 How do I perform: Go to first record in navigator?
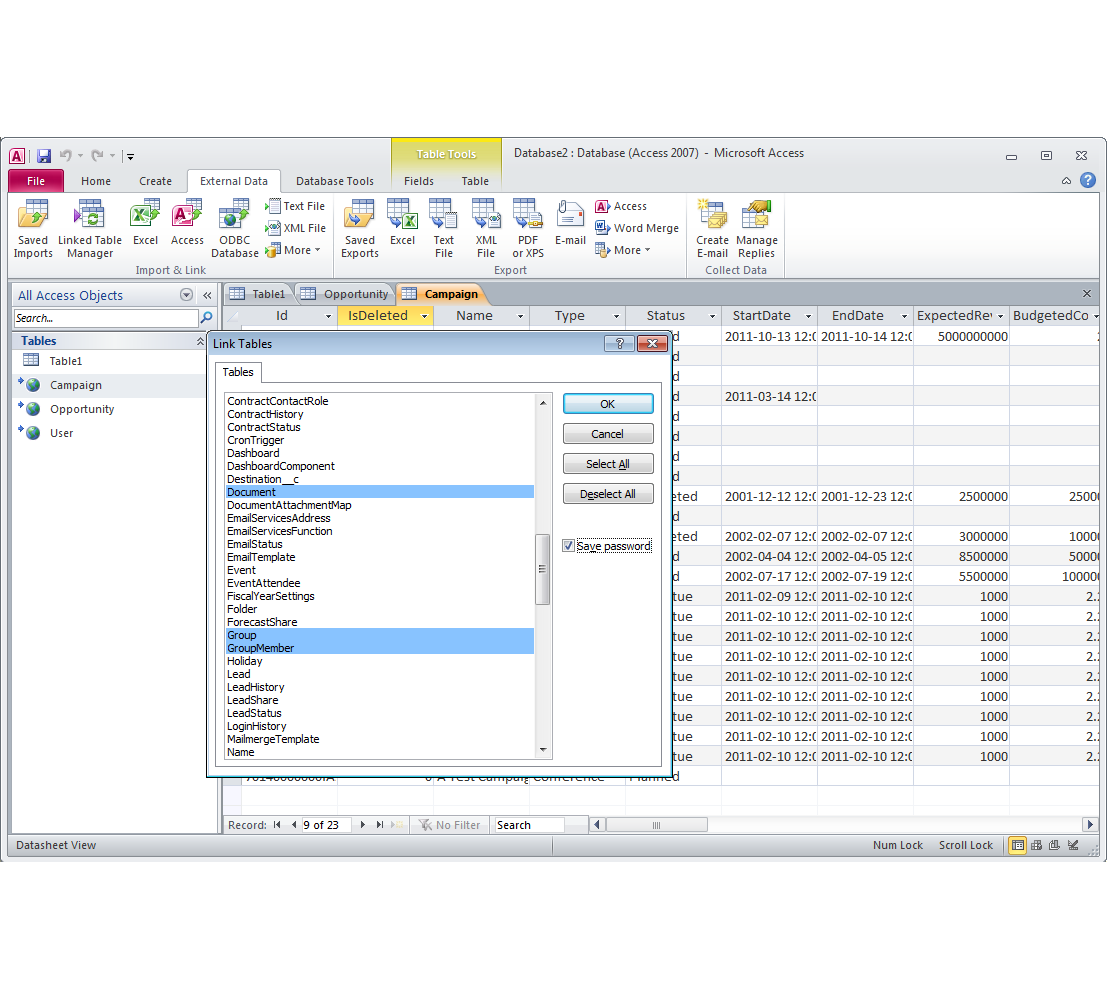(277, 825)
